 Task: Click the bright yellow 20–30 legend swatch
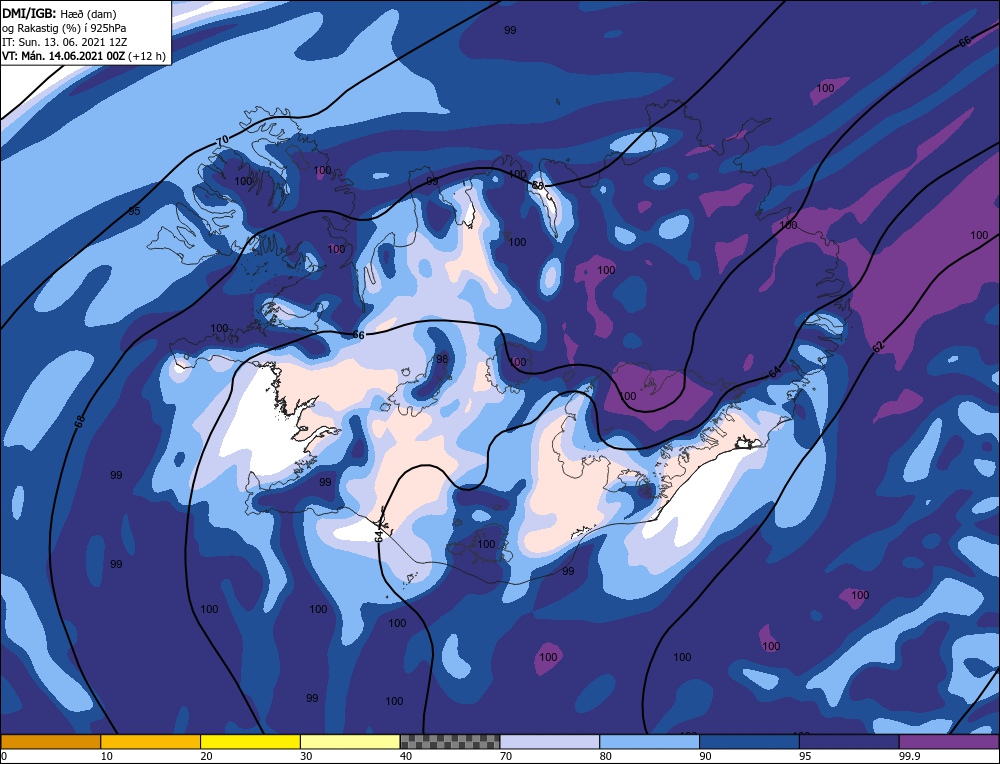pos(250,741)
